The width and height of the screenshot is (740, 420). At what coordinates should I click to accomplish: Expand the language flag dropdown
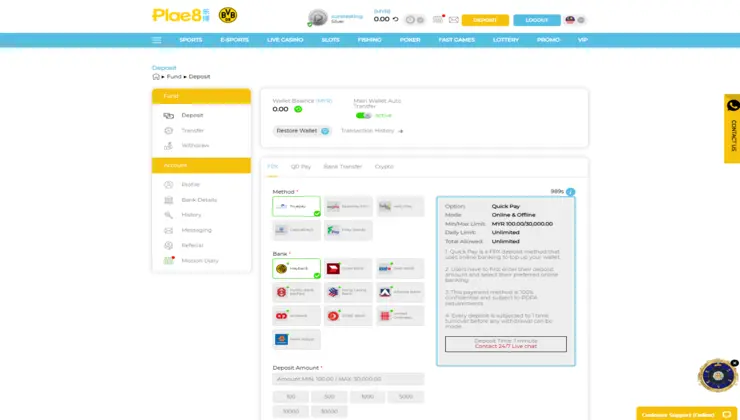pyautogui.click(x=575, y=20)
